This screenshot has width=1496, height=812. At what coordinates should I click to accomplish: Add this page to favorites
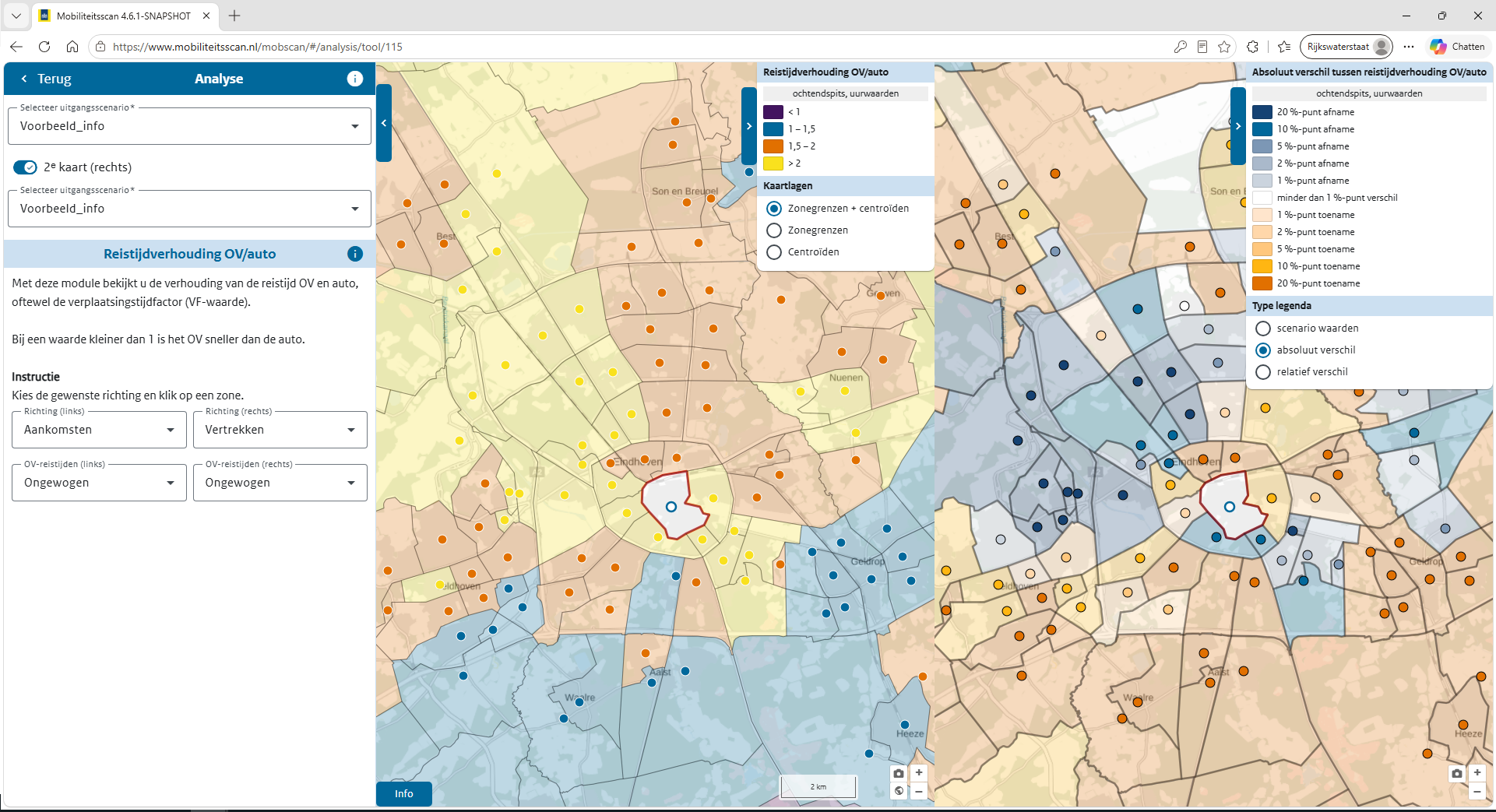point(1224,47)
